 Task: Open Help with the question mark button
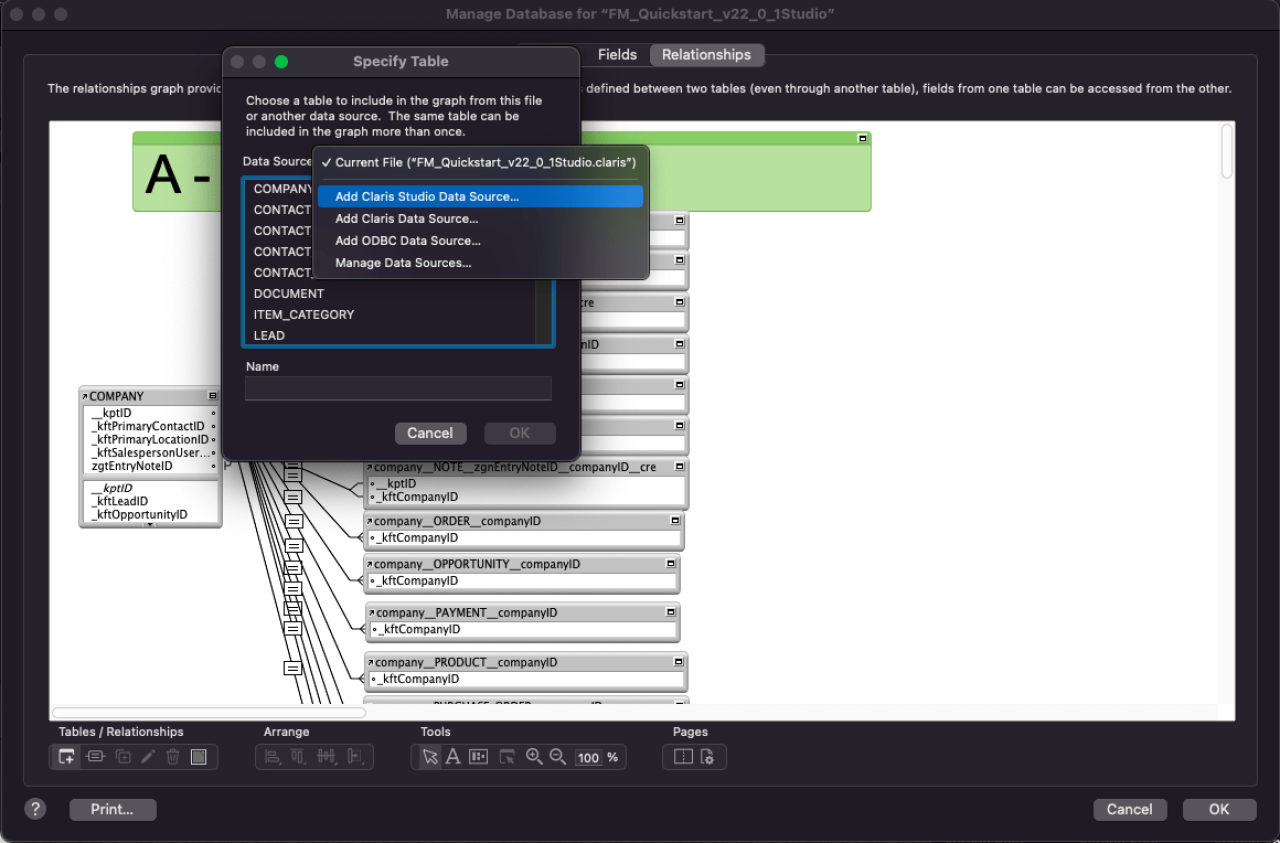pos(36,809)
